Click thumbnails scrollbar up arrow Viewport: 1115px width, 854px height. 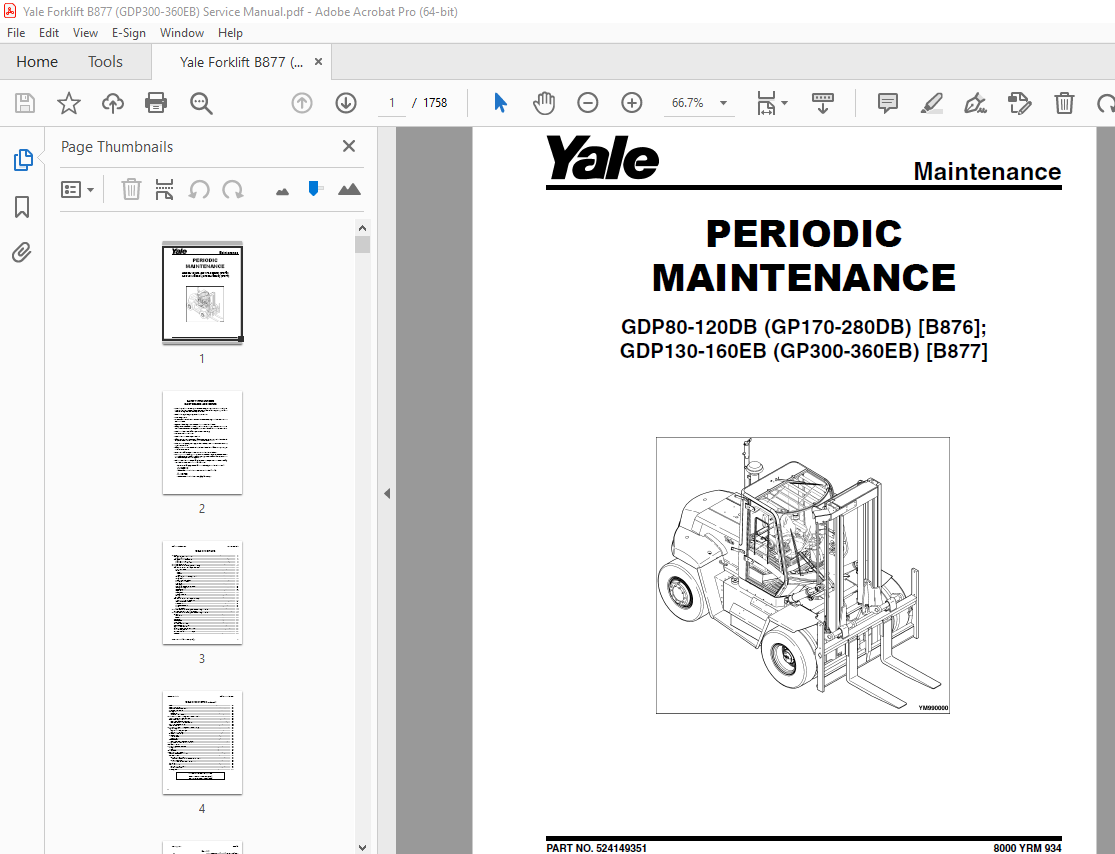pyautogui.click(x=363, y=228)
